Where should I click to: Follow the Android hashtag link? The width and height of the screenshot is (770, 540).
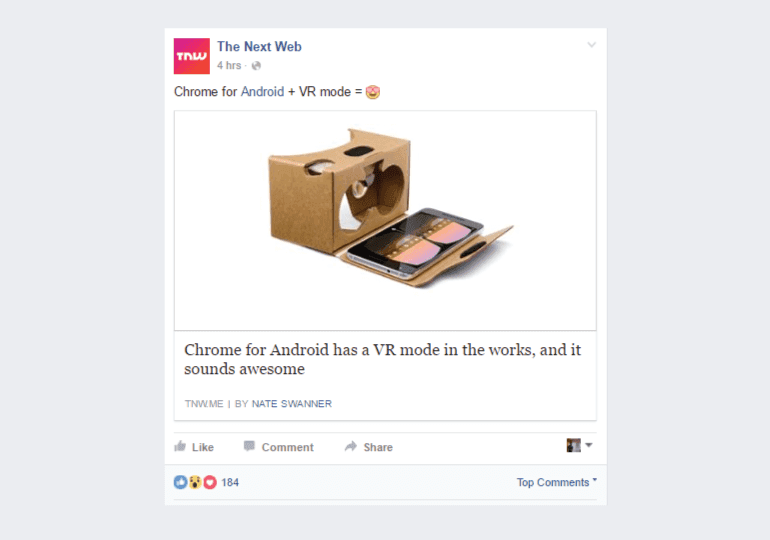click(262, 92)
